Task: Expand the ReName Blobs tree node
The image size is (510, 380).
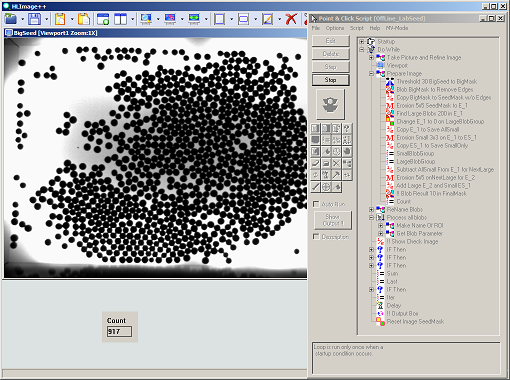Action: tap(371, 210)
